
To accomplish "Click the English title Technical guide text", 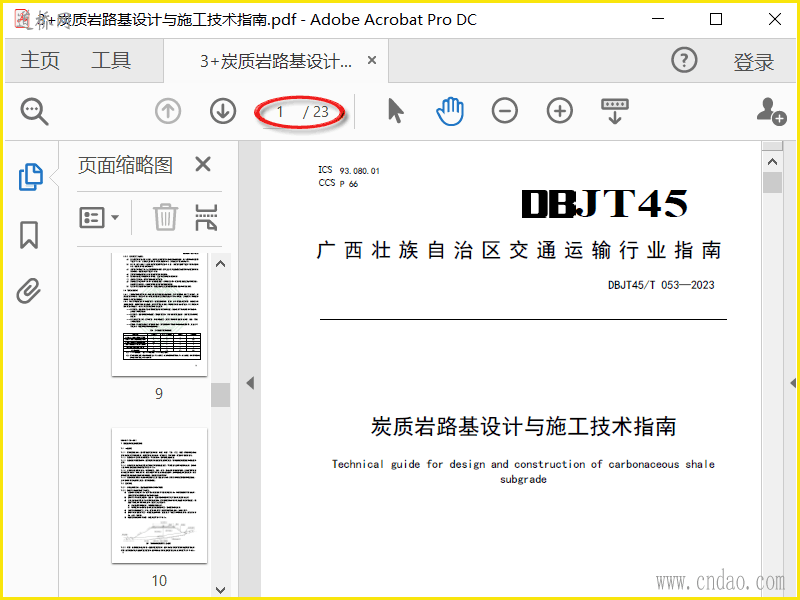I will click(523, 471).
